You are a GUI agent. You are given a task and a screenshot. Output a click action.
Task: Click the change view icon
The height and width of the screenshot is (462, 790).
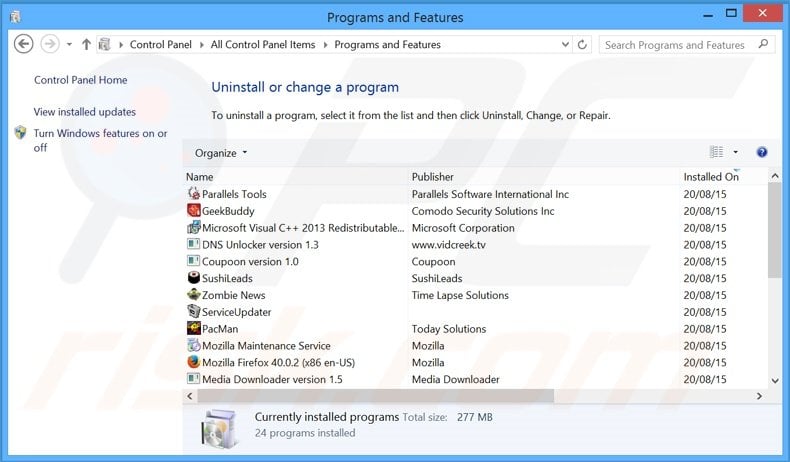716,152
